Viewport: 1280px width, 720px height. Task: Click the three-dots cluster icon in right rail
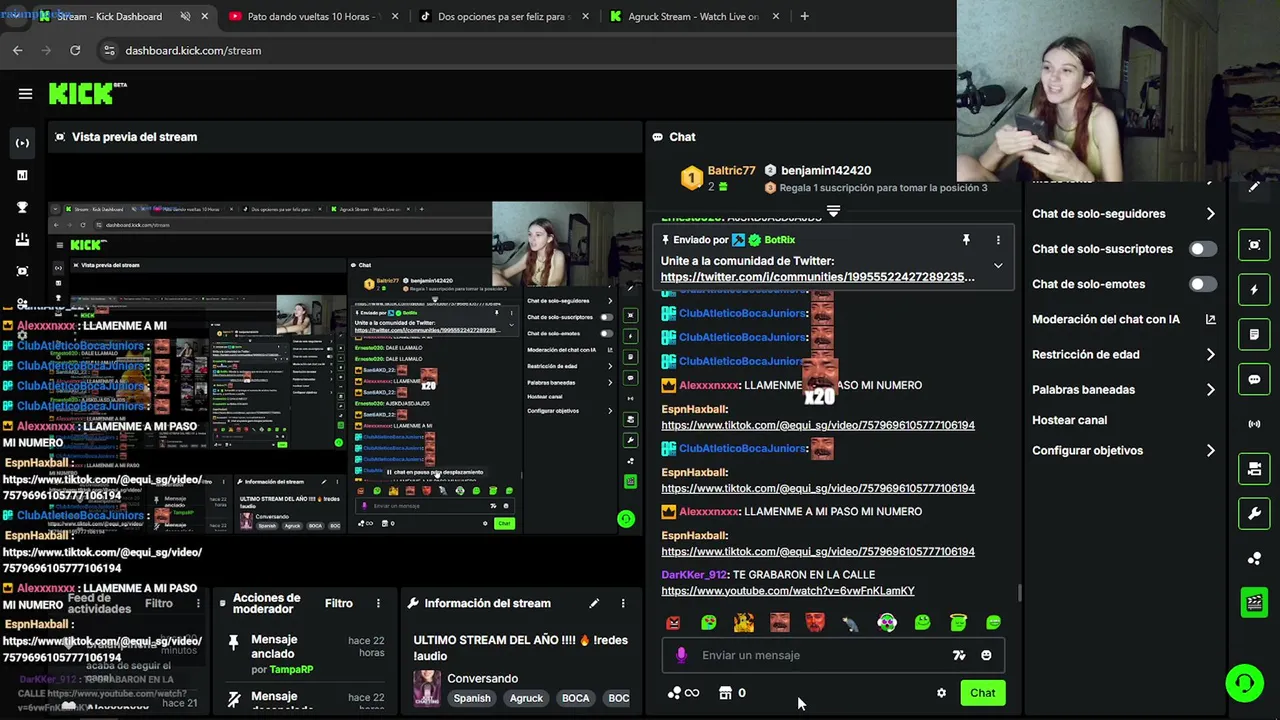[x=1254, y=559]
